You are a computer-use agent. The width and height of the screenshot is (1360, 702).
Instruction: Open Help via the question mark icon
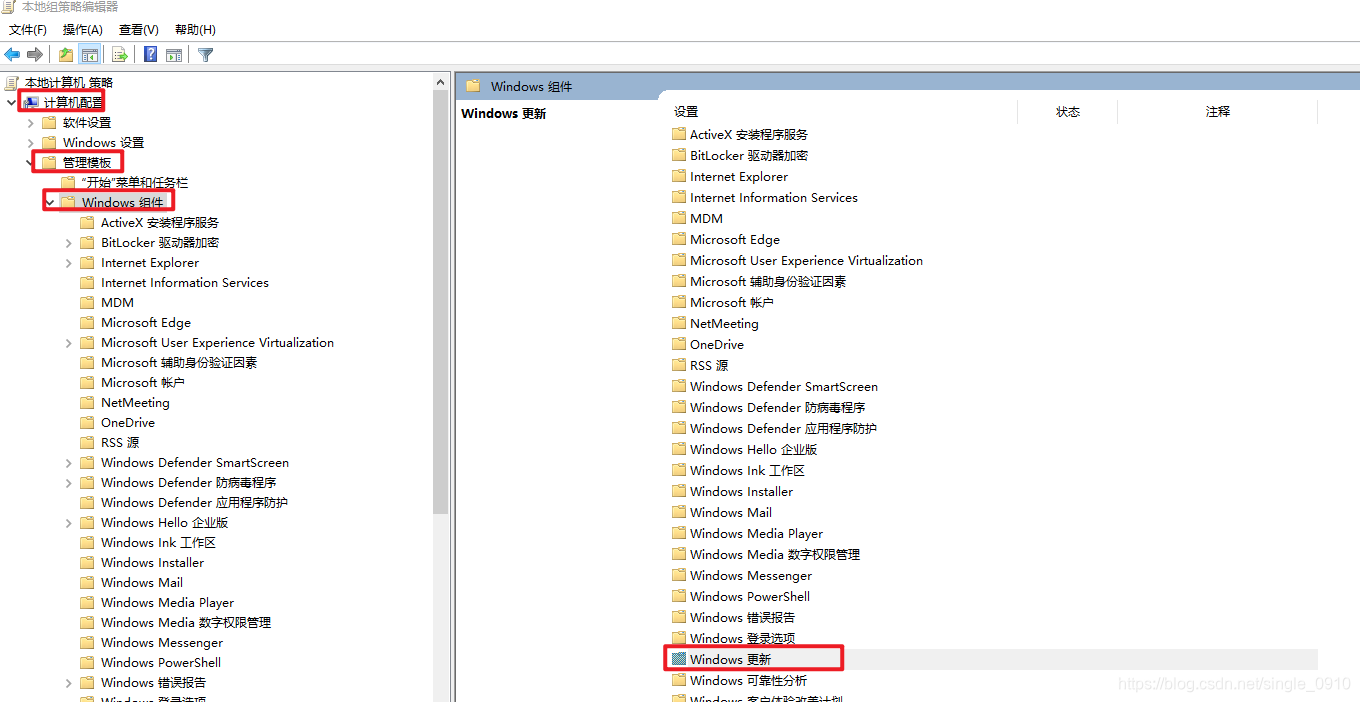point(151,54)
